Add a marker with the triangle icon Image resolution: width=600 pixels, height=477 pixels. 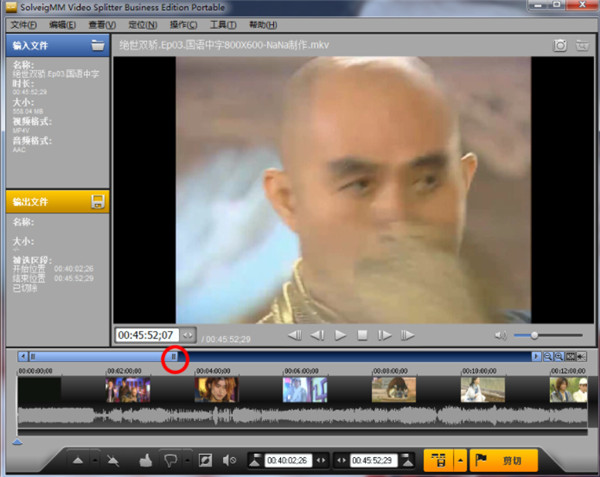coord(78,460)
